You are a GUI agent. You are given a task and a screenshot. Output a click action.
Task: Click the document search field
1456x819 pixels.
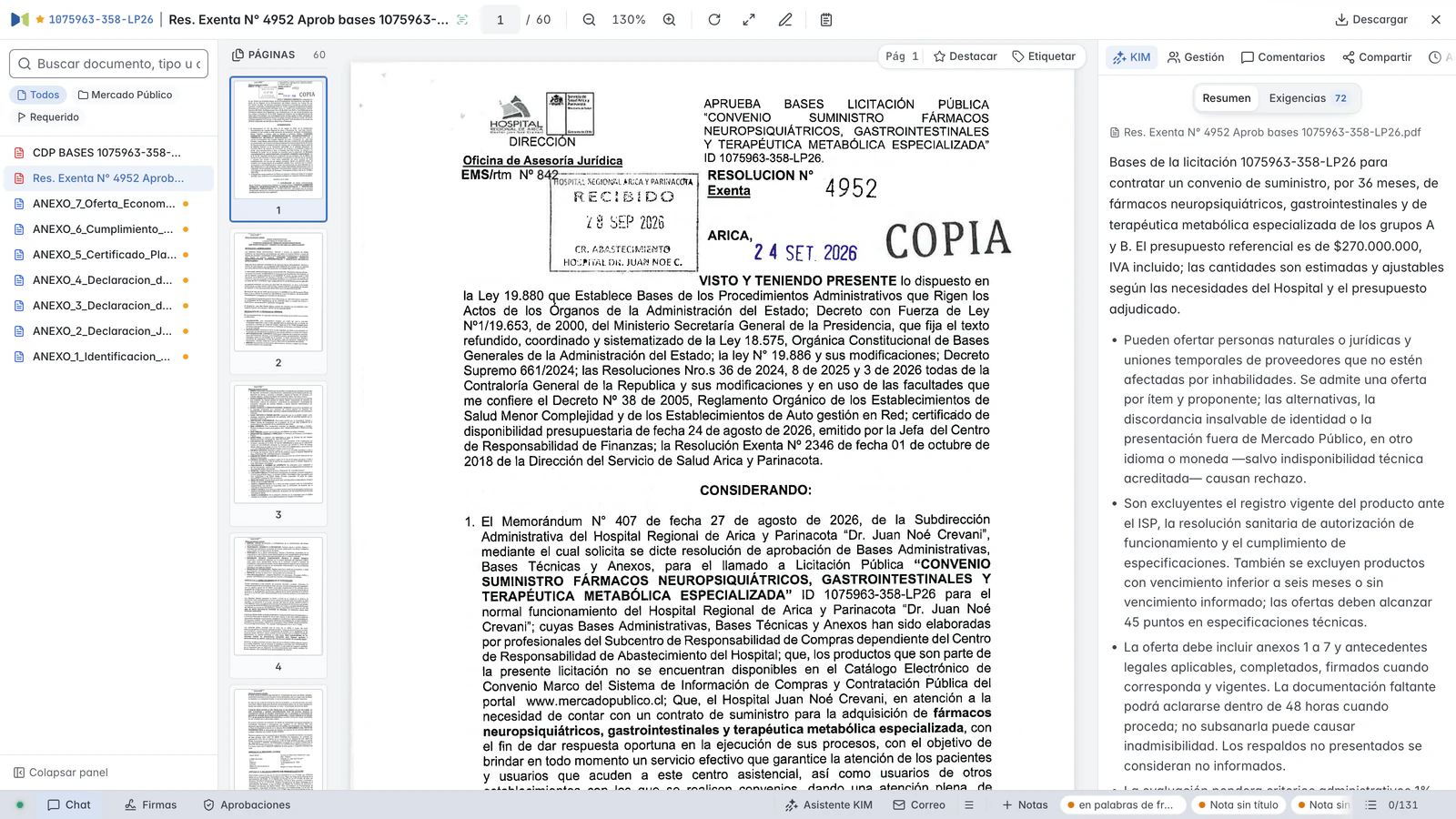[x=109, y=64]
